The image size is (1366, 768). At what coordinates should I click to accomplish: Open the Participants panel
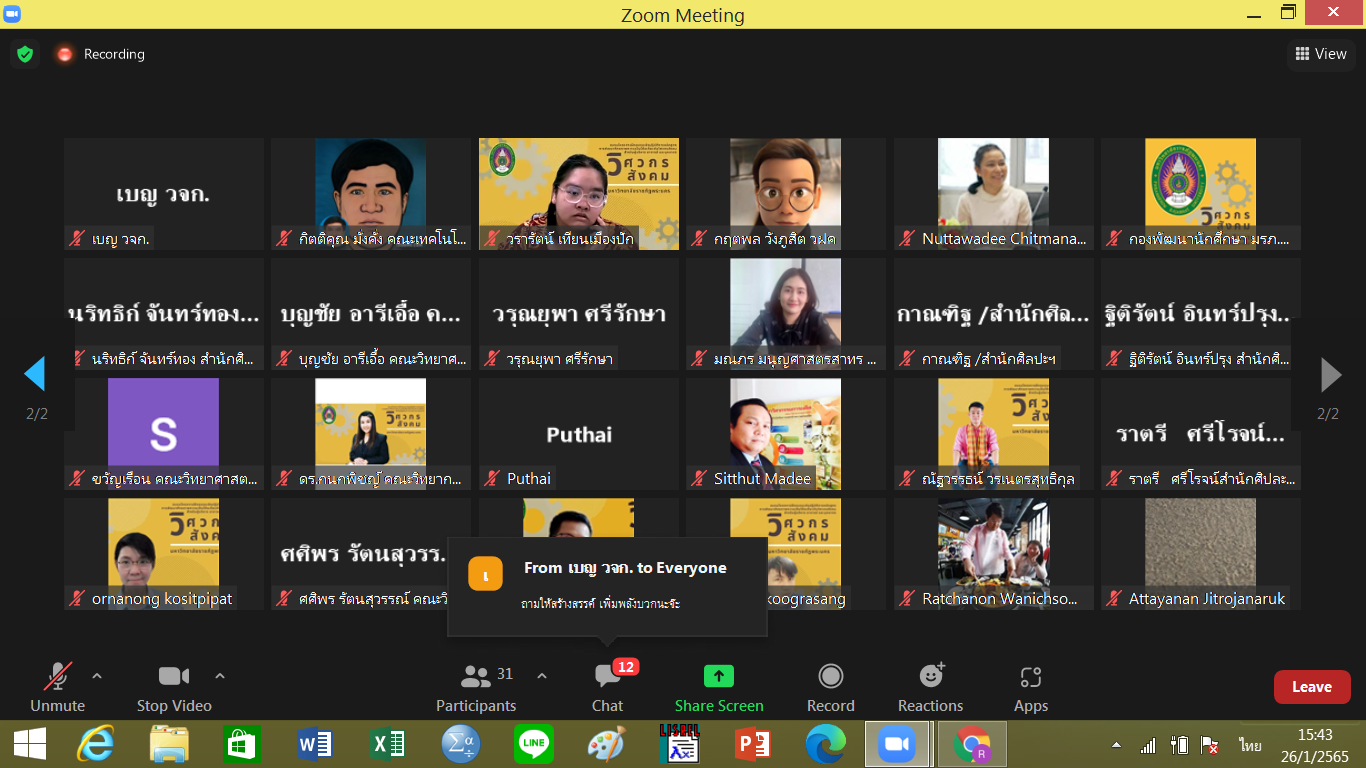coord(476,689)
